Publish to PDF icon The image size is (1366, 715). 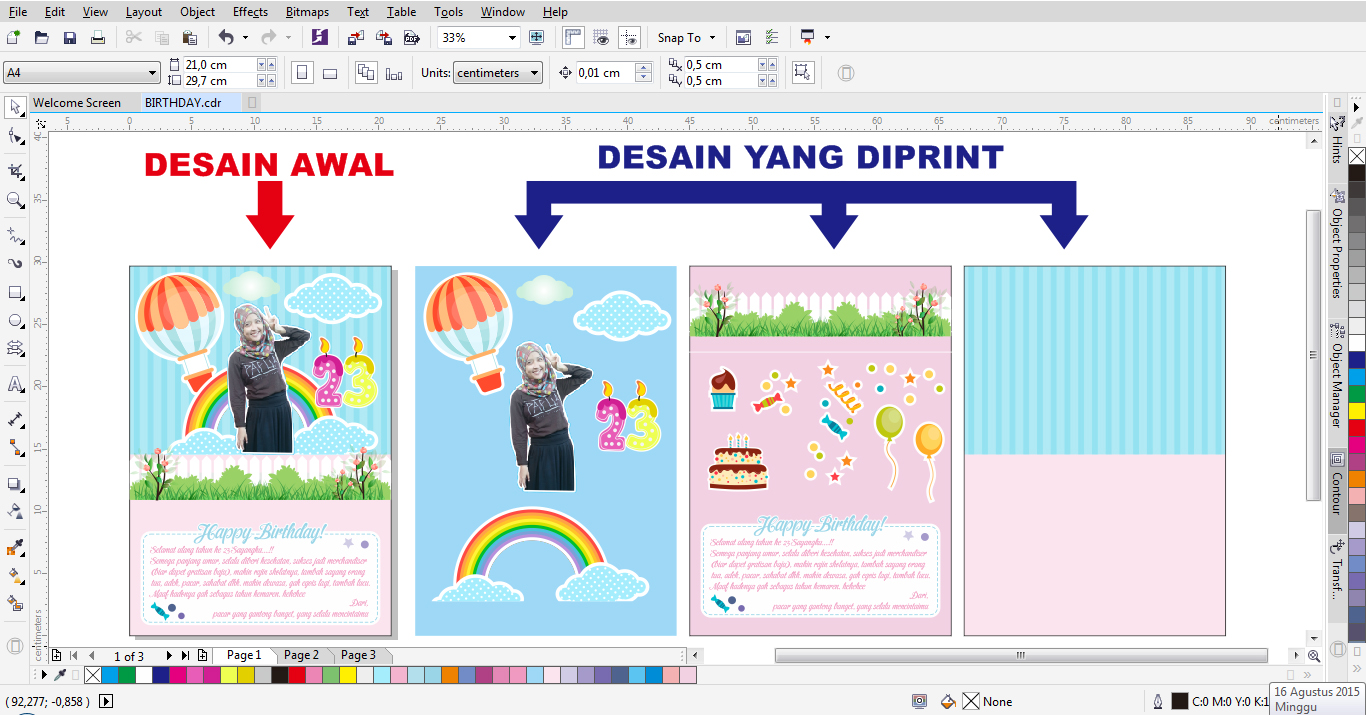tap(411, 38)
